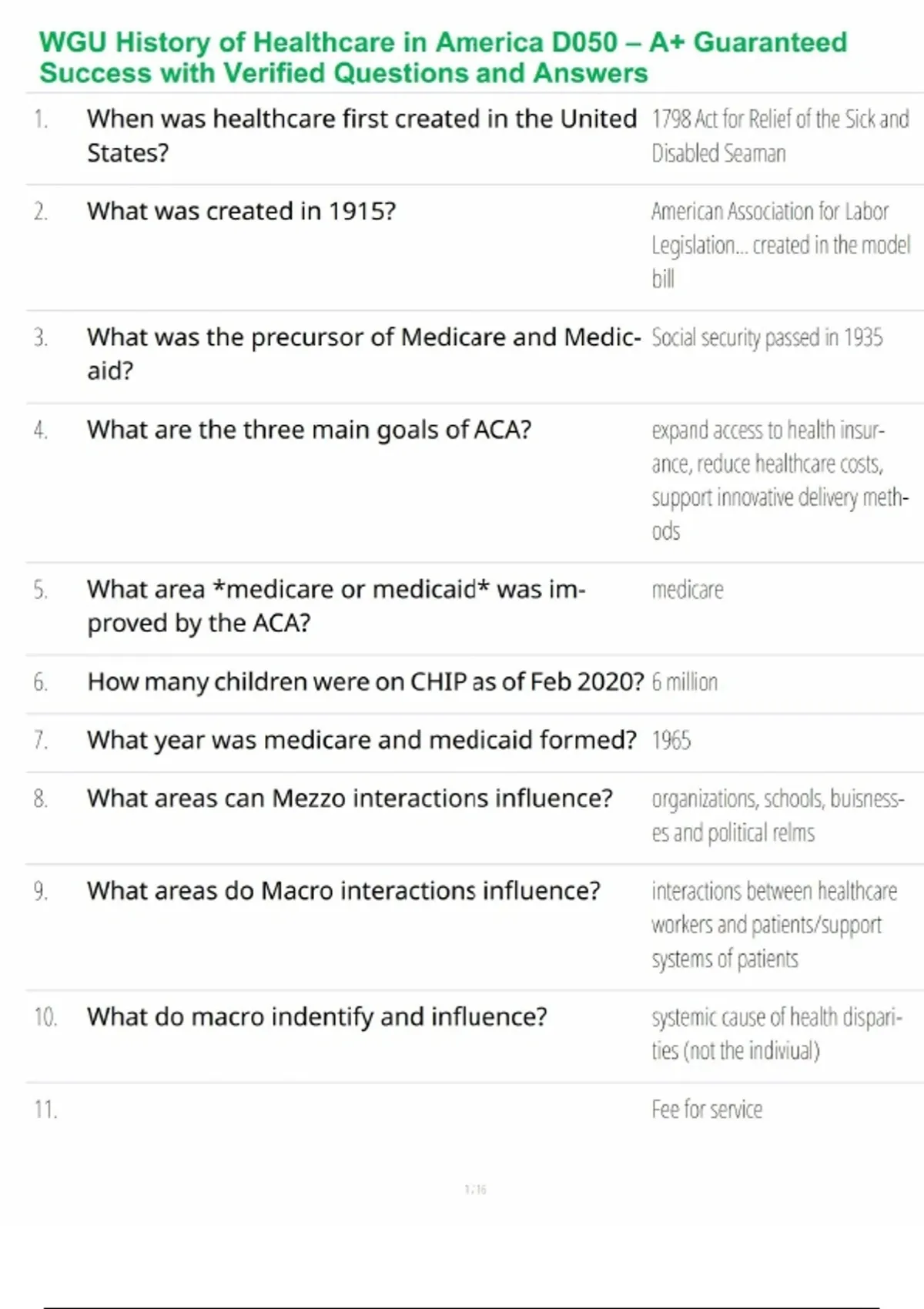Select the answer 'medicare'
Viewport: 924px width, 1309px height.
tap(687, 590)
